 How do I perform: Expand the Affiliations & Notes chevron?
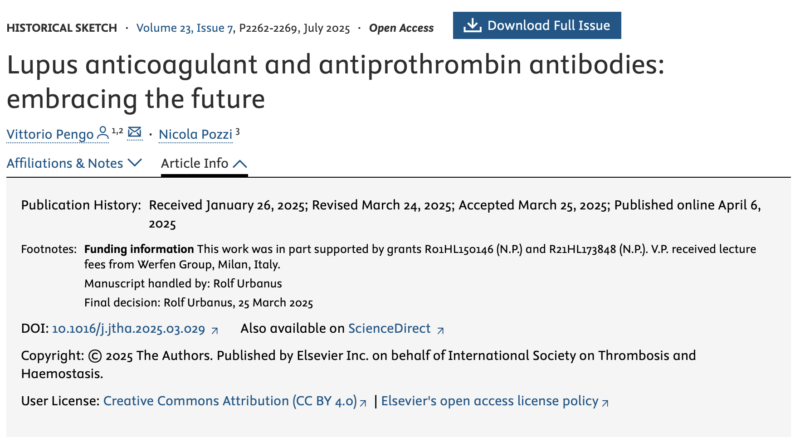coord(135,163)
